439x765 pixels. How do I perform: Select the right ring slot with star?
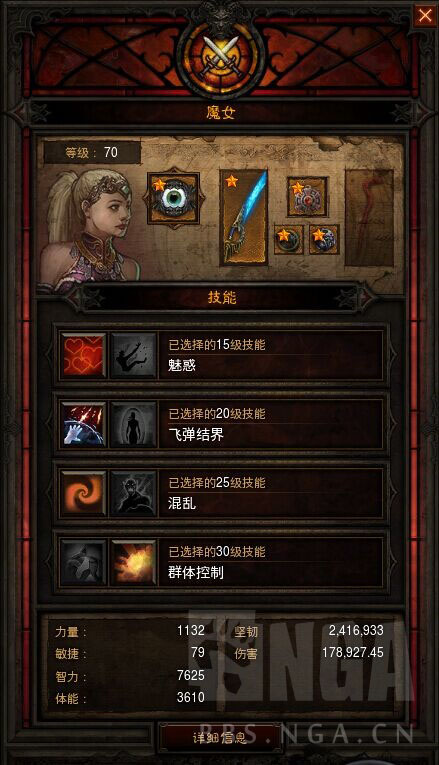click(323, 240)
